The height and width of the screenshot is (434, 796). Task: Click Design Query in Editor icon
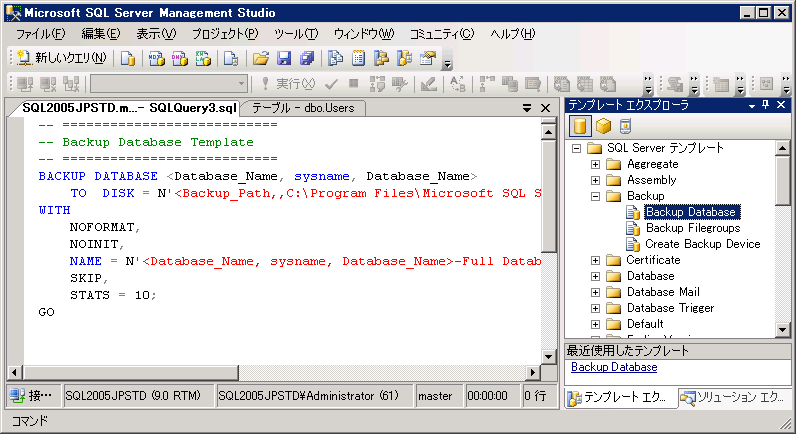tap(428, 84)
